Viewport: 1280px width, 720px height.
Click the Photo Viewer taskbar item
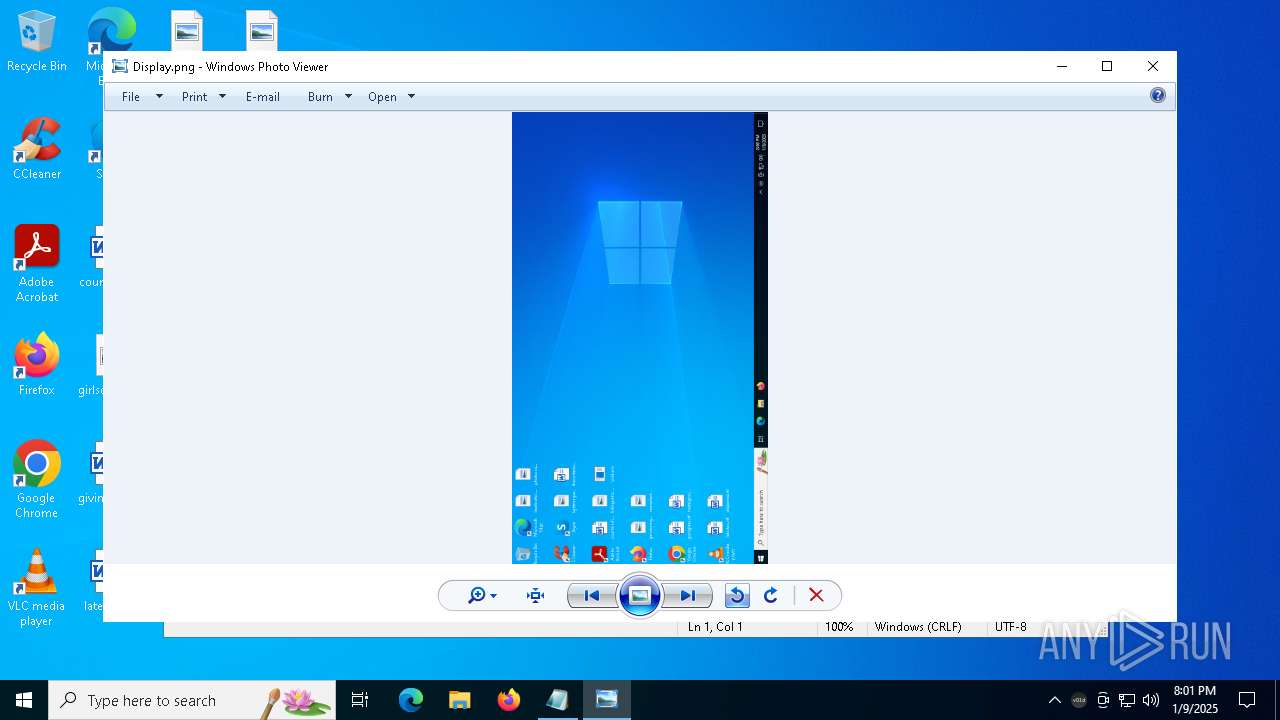607,700
